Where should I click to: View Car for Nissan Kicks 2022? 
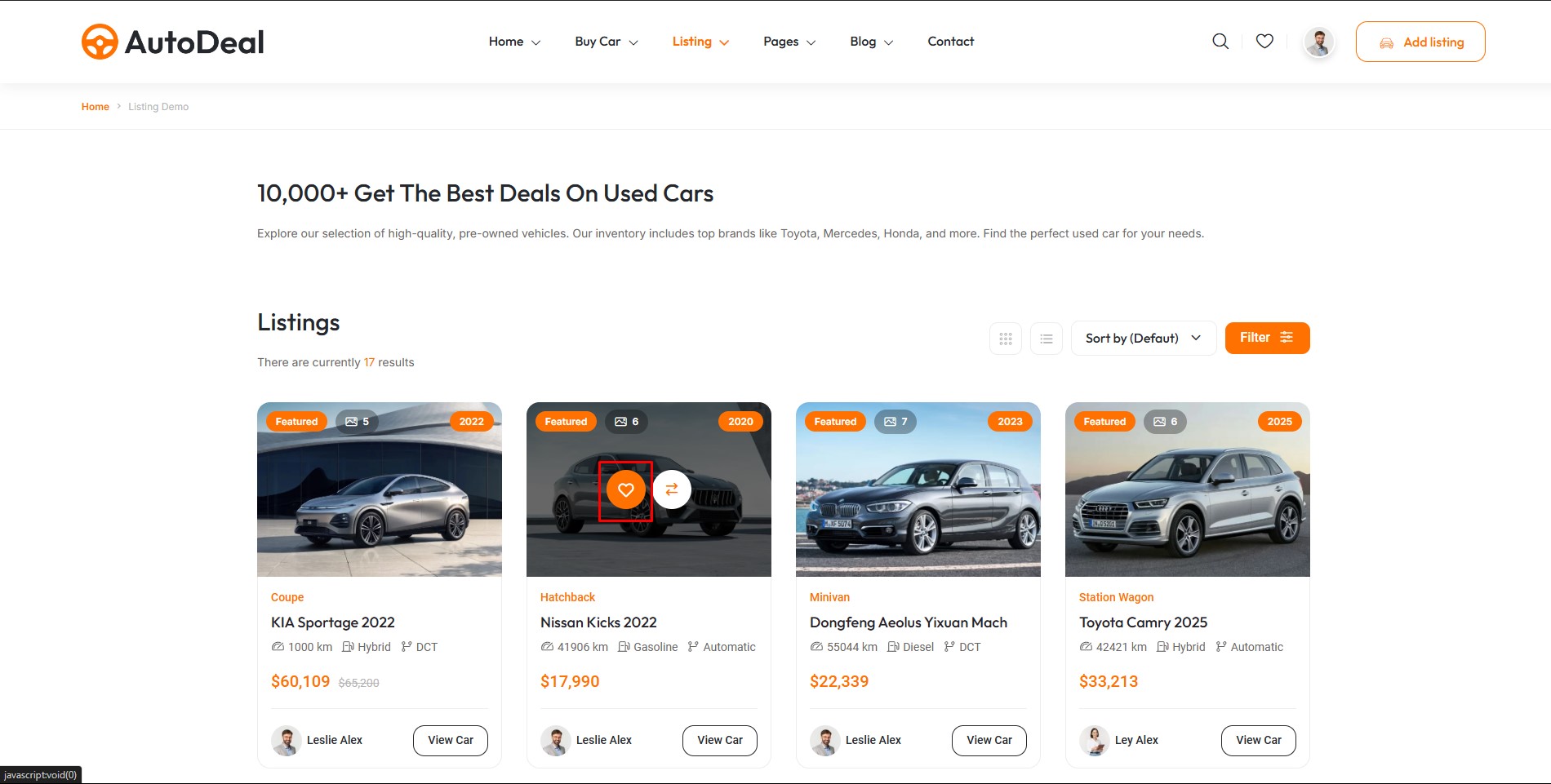720,741
